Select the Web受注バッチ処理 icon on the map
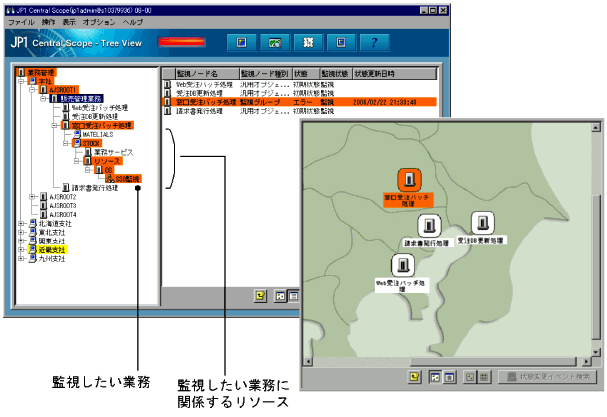This screenshot has height=417, width=607. click(401, 265)
